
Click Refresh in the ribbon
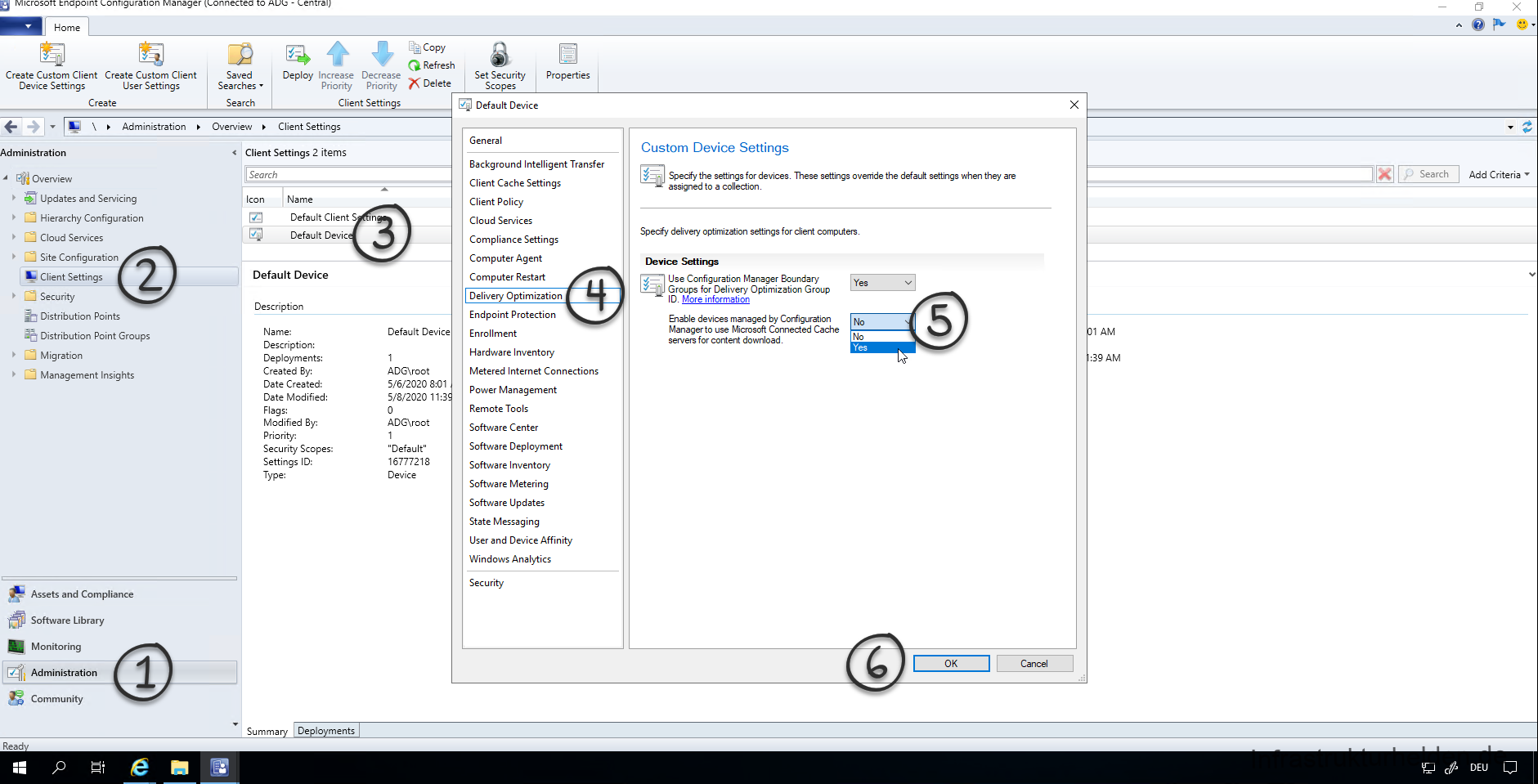(432, 65)
